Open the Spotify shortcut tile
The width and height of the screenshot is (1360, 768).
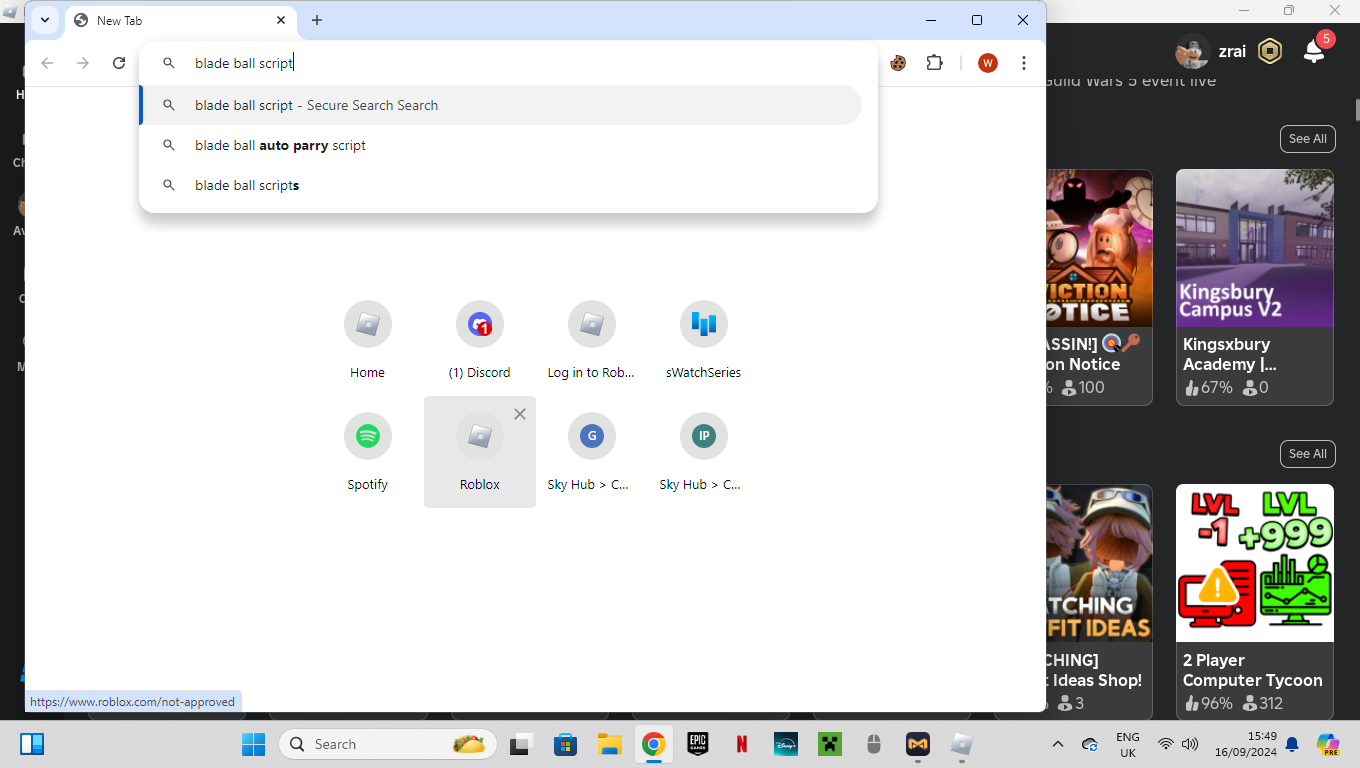(x=368, y=452)
